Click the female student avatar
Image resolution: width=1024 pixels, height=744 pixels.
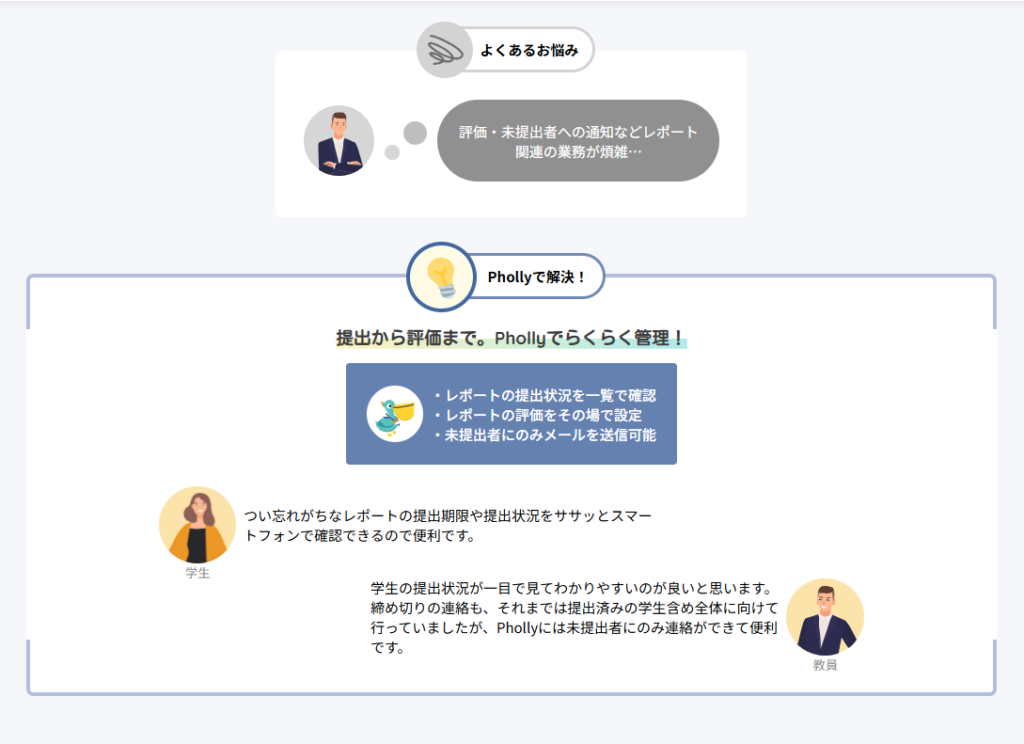[x=197, y=525]
